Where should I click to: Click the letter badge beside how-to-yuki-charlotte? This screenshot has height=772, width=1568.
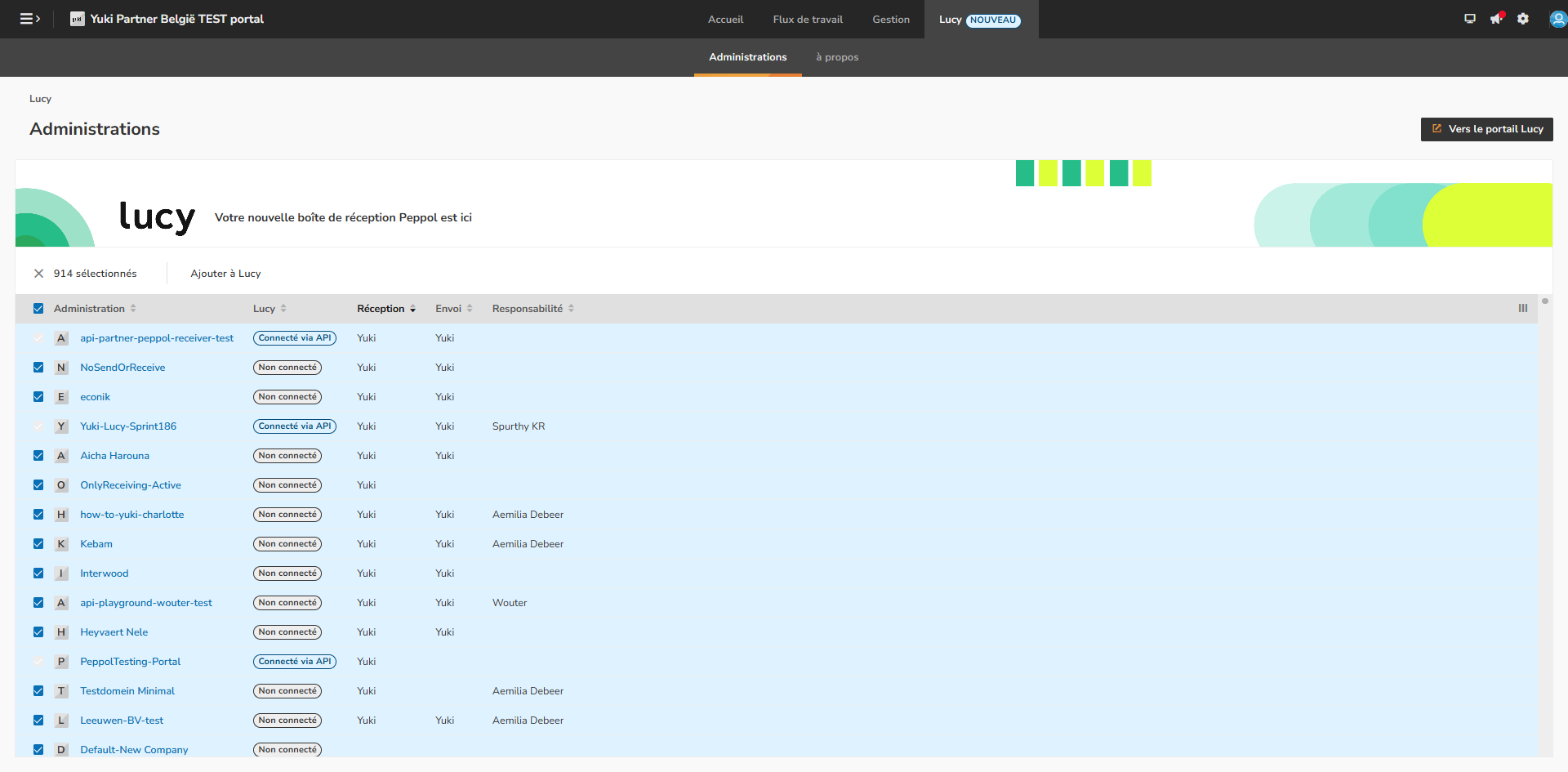[61, 515]
